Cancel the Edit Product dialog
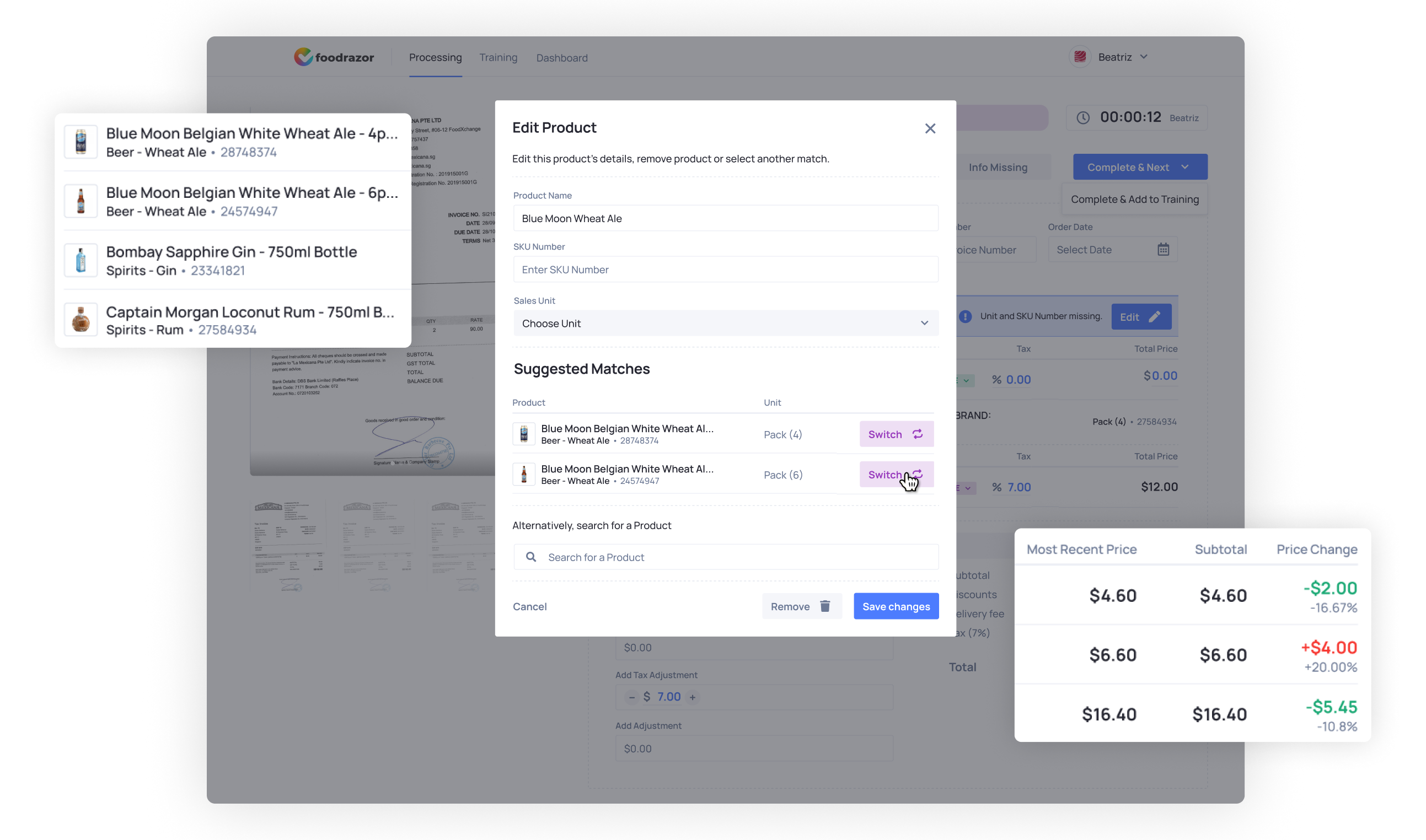Viewport: 1426px width, 840px height. 529,606
